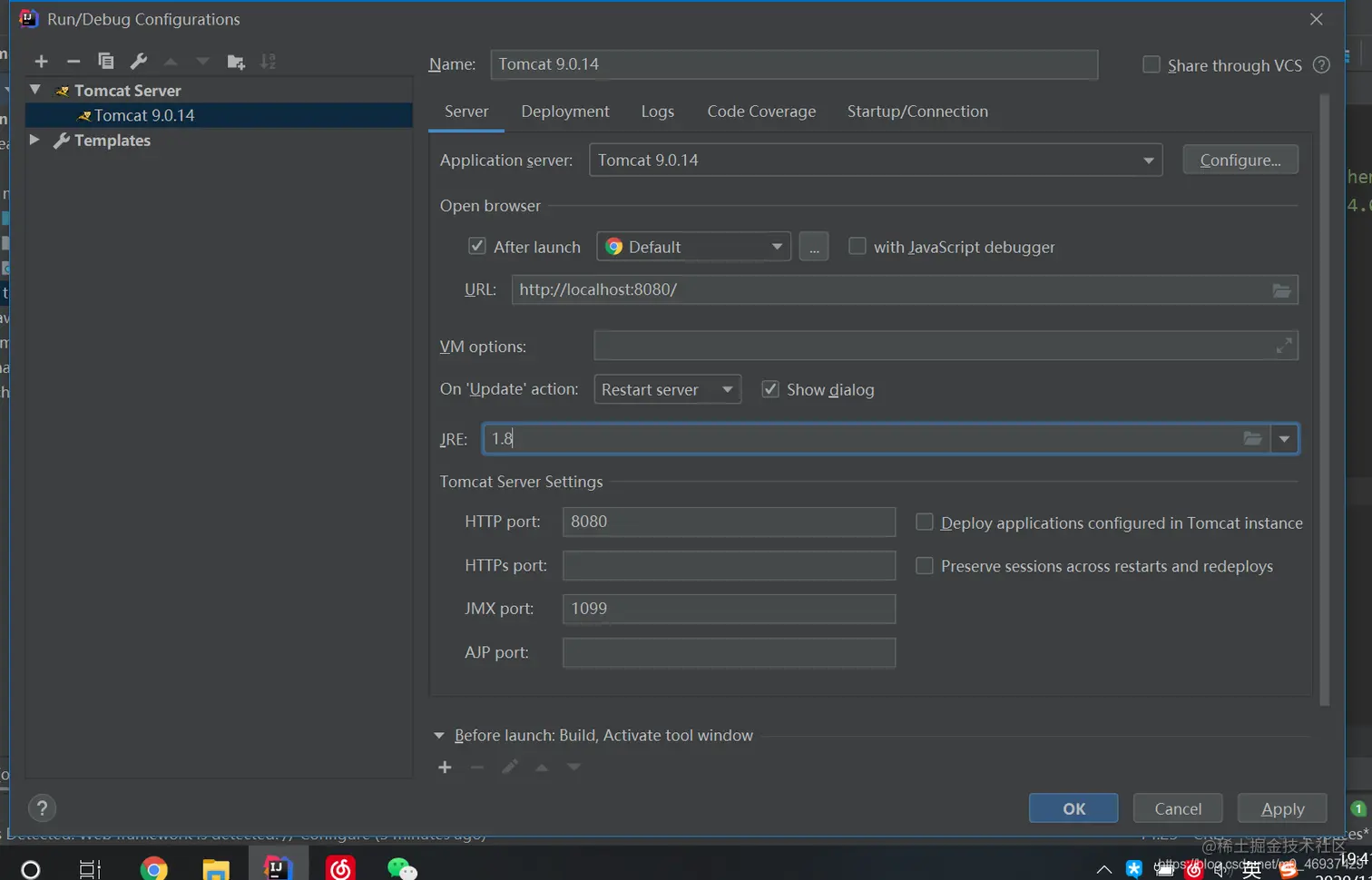Show hidden system tray icons
1372x880 pixels.
[1103, 869]
